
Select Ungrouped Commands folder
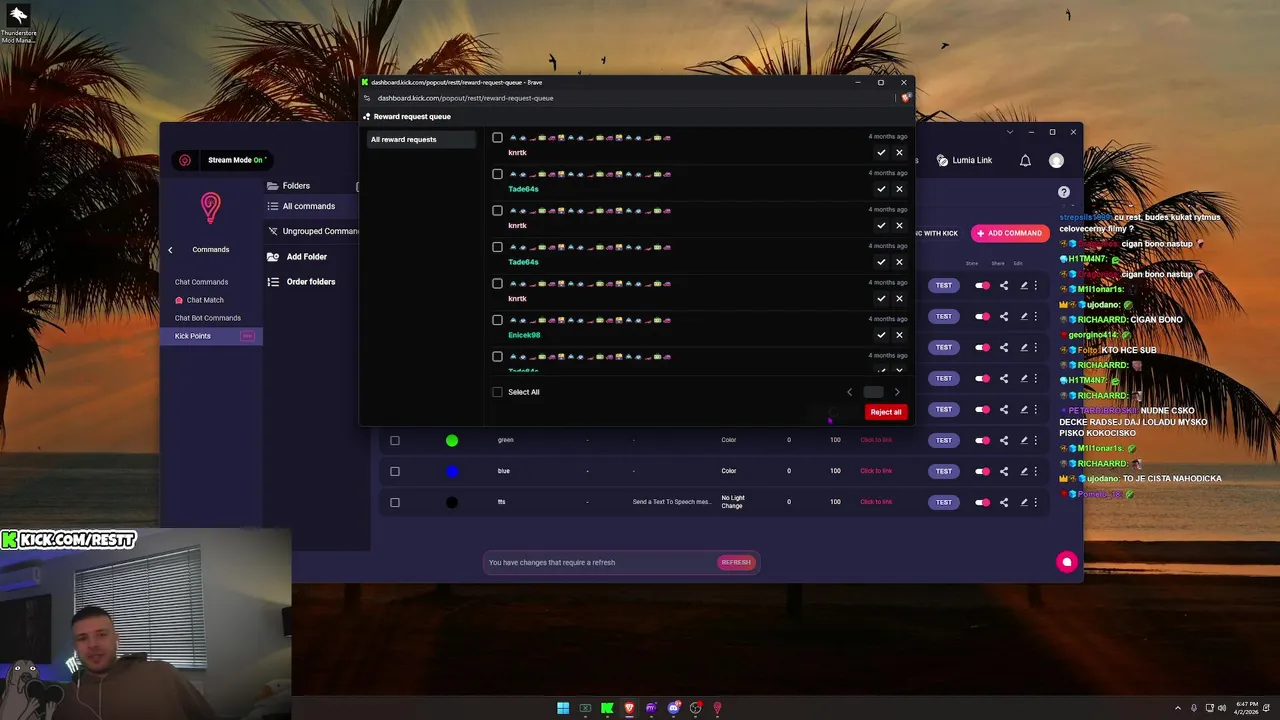coord(313,231)
